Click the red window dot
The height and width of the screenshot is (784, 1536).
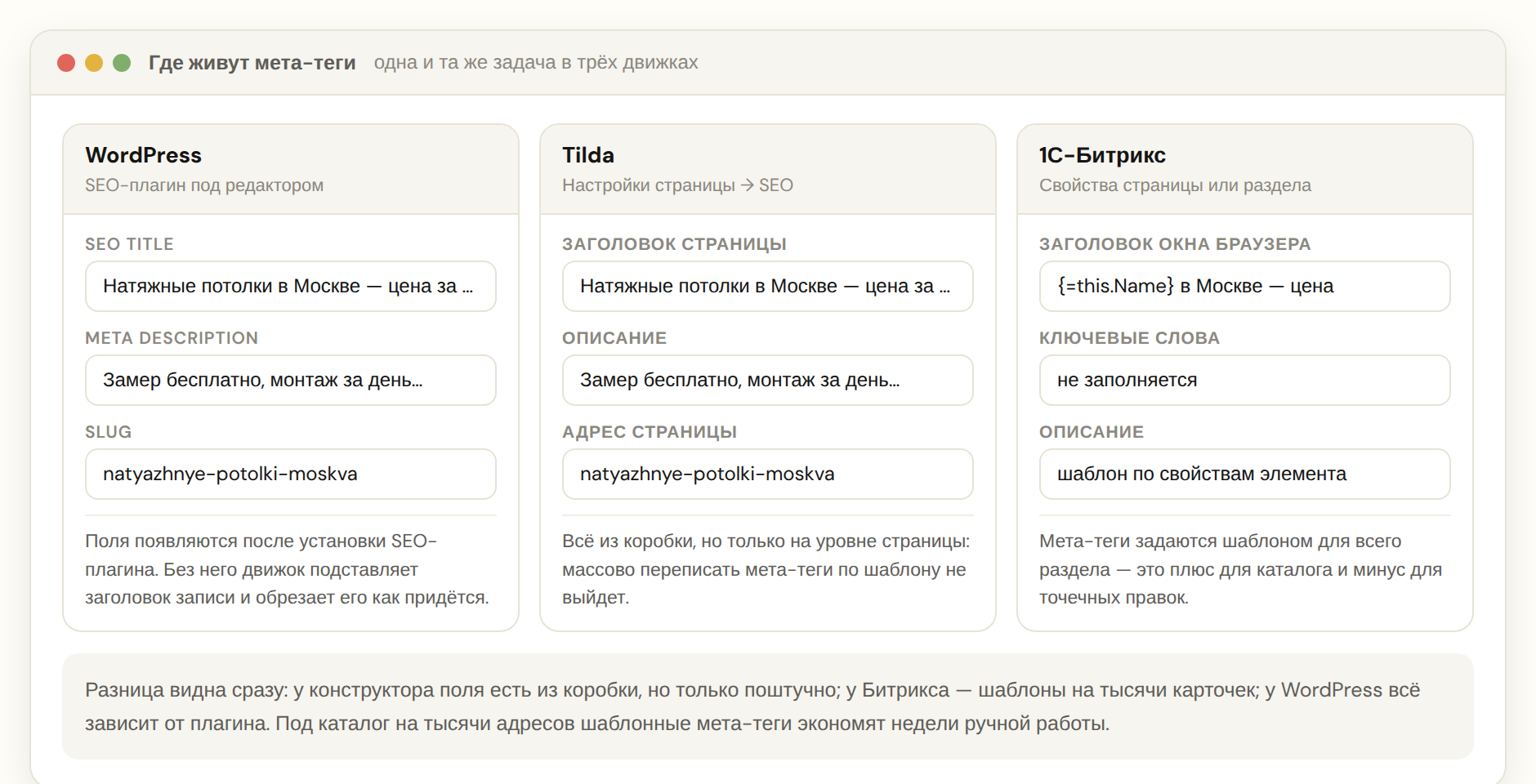[x=66, y=63]
